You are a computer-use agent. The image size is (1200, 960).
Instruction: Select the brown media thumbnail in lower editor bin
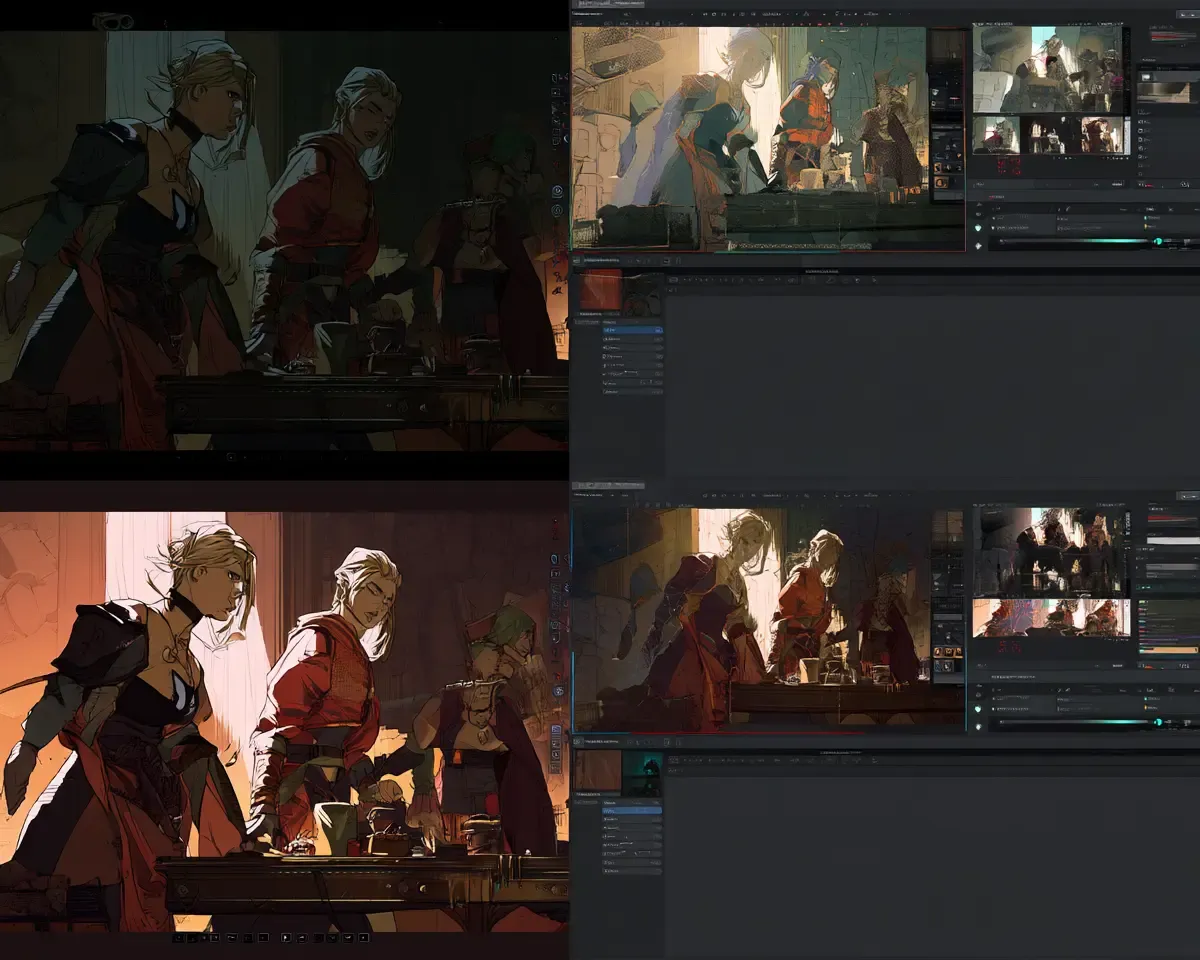point(598,772)
